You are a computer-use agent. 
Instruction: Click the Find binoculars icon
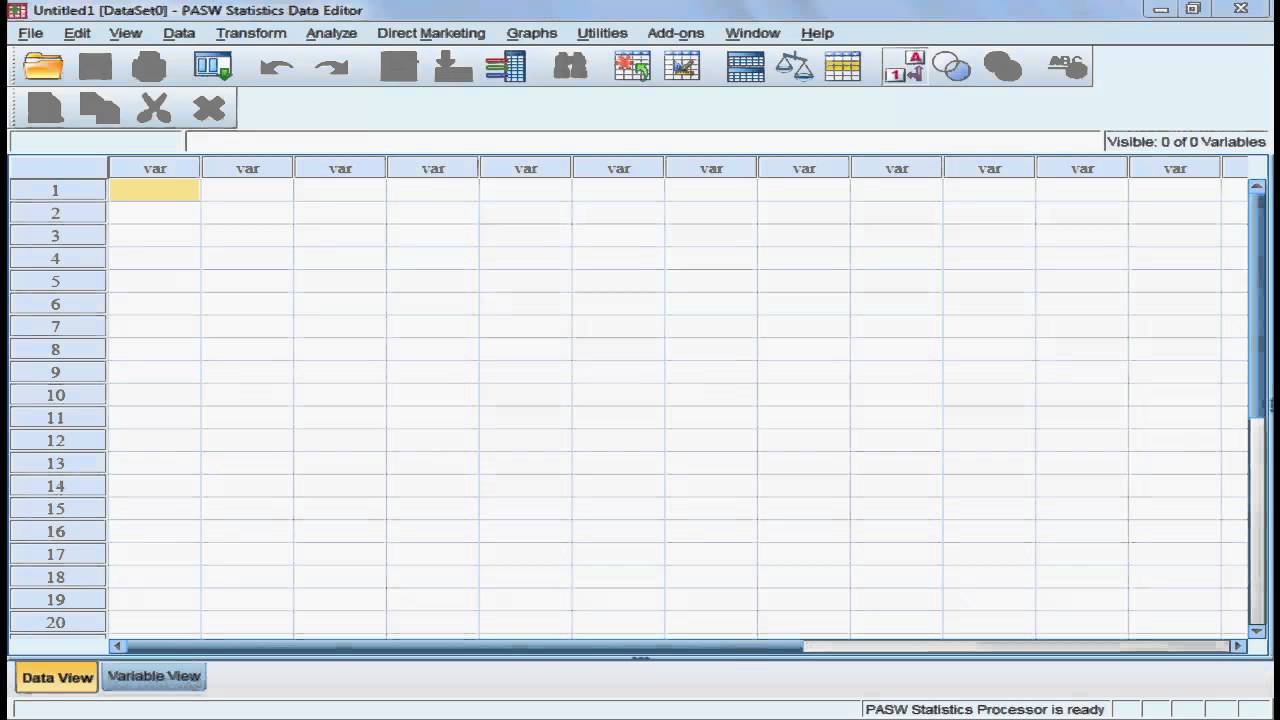point(570,67)
